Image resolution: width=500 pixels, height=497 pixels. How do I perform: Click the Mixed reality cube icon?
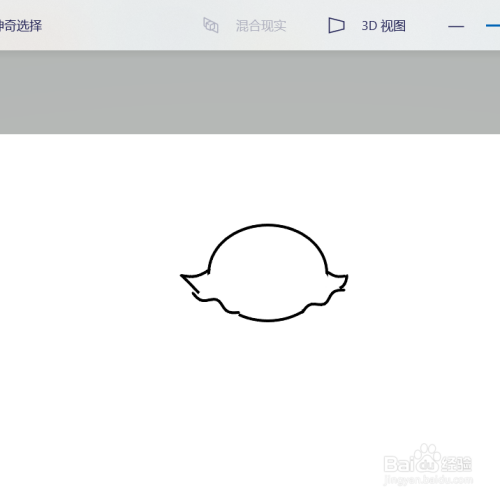[211, 26]
